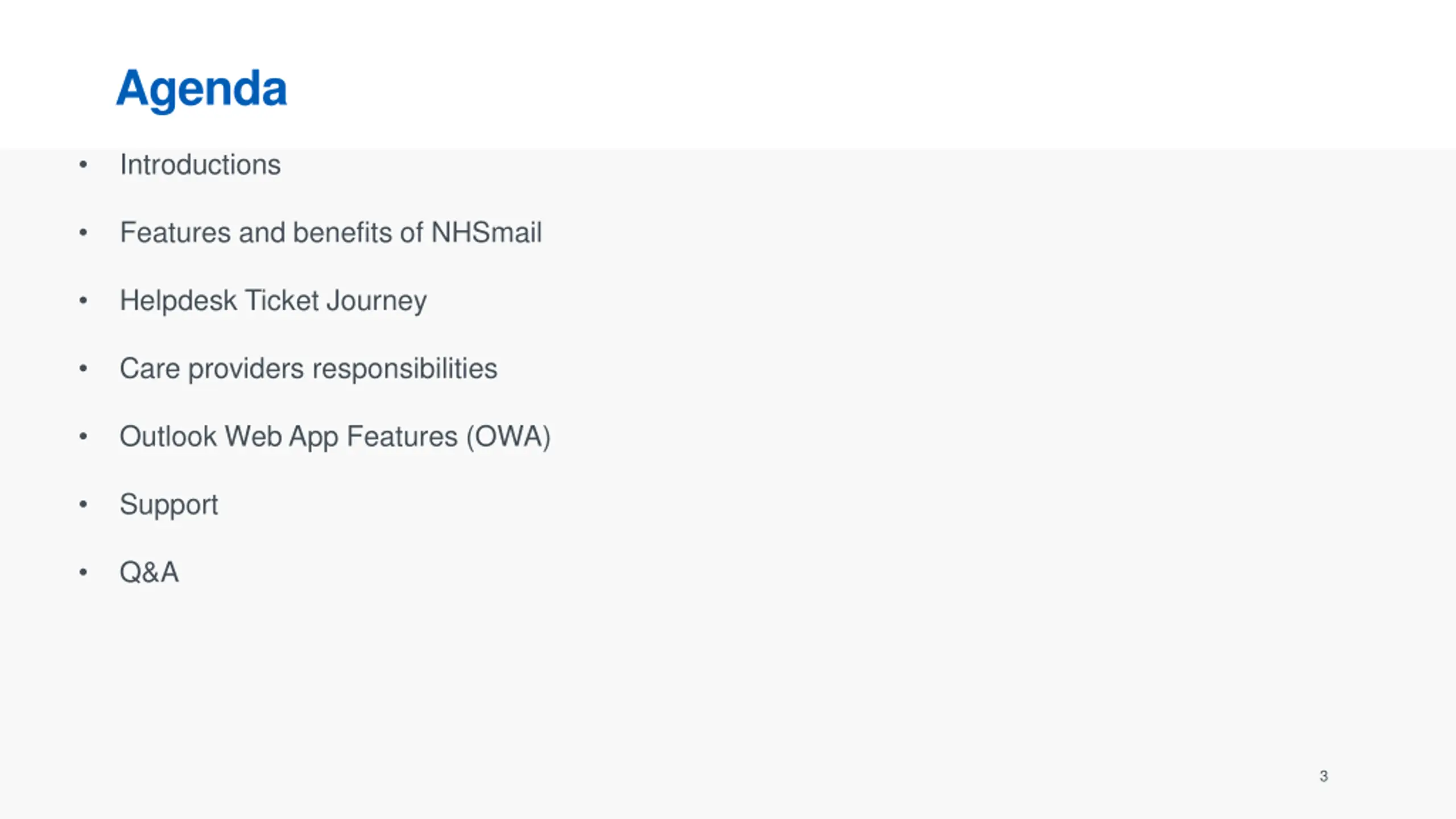Select the Q&A agenda item

pos(149,572)
